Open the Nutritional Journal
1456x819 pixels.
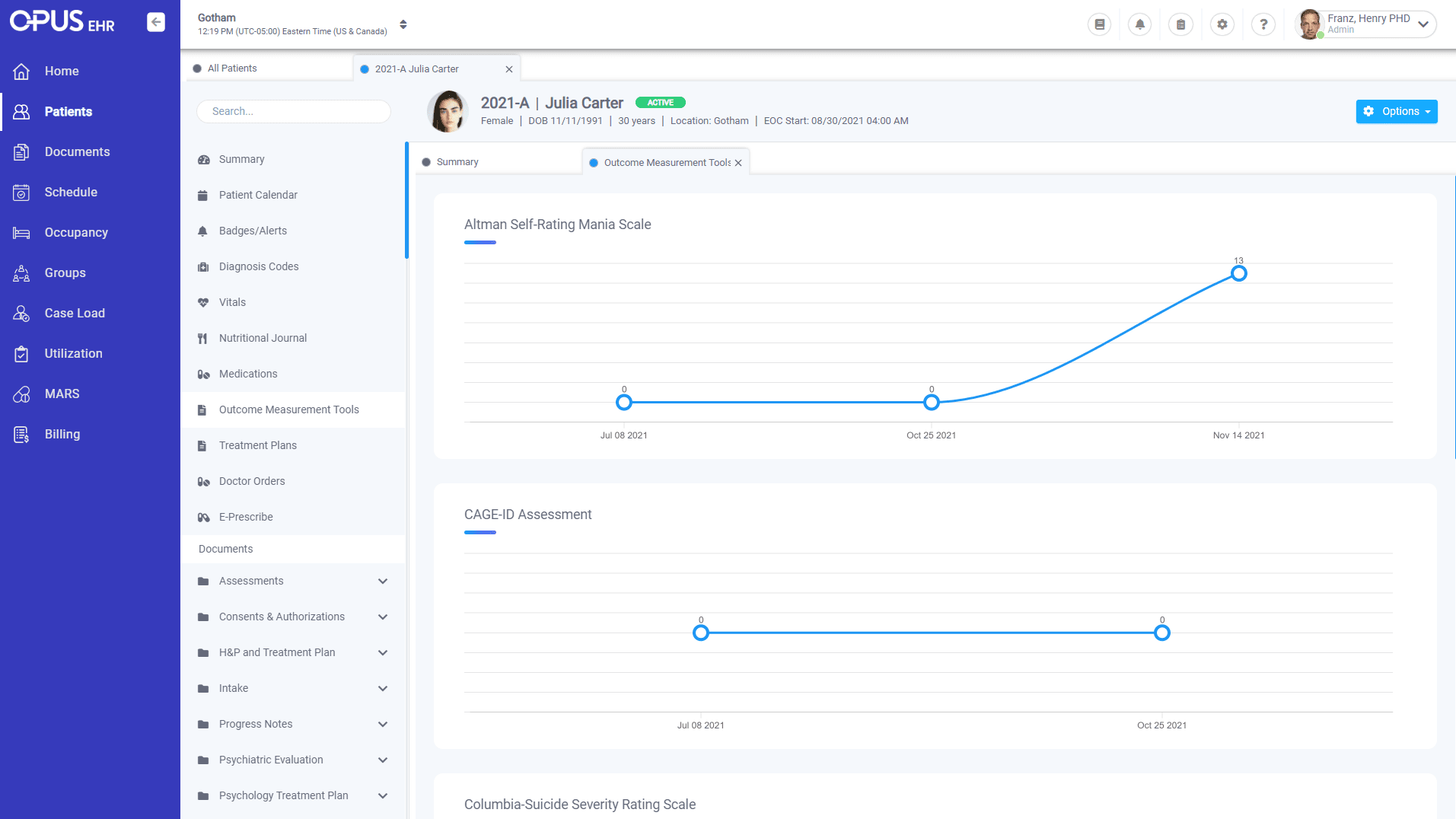click(263, 338)
